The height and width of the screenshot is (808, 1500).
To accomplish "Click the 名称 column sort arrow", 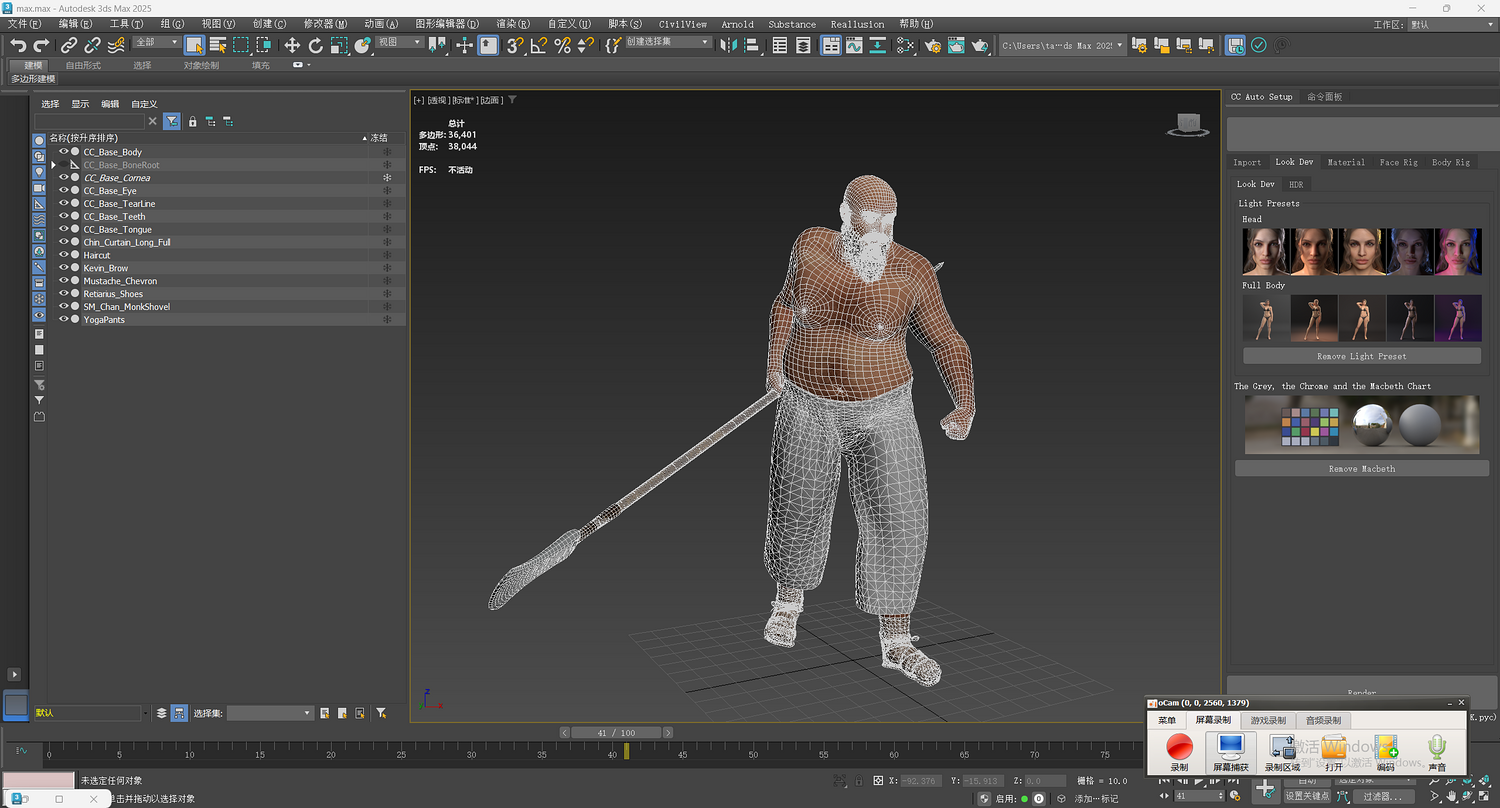I will pyautogui.click(x=364, y=138).
